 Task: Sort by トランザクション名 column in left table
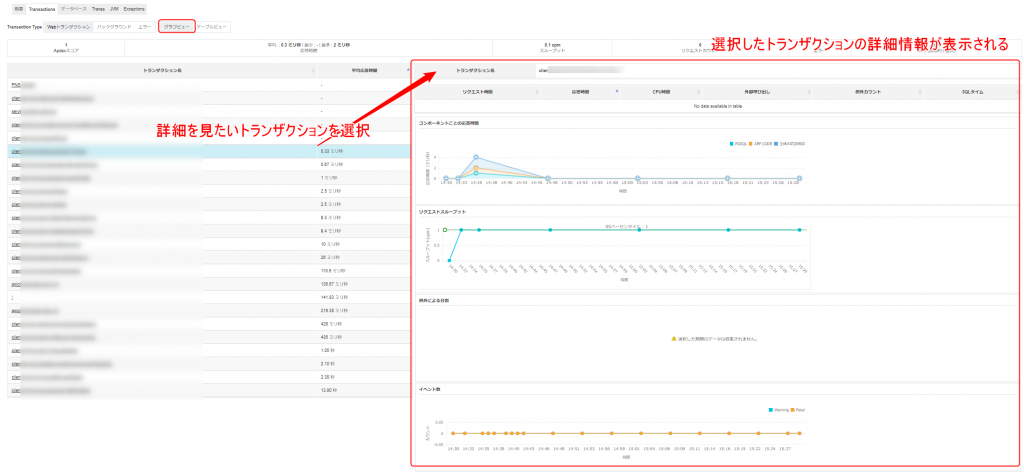coord(162,70)
